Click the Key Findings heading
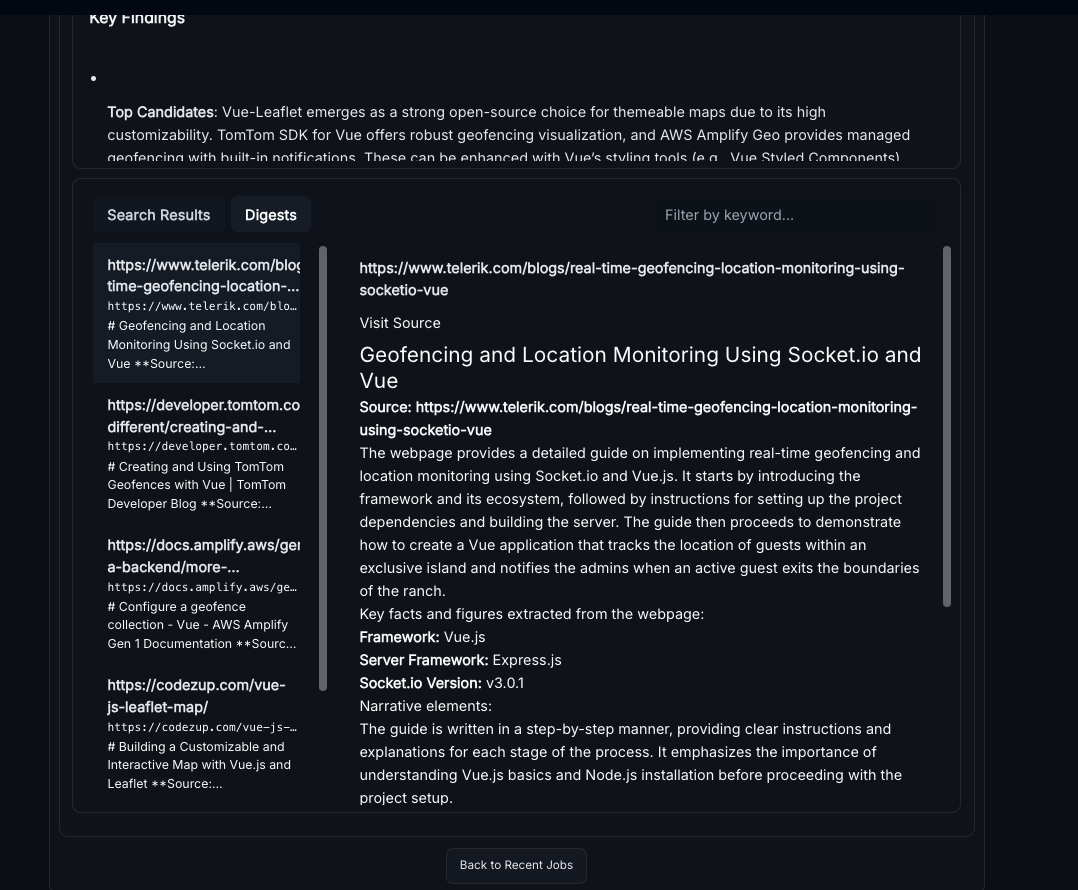This screenshot has height=890, width=1078. [137, 18]
